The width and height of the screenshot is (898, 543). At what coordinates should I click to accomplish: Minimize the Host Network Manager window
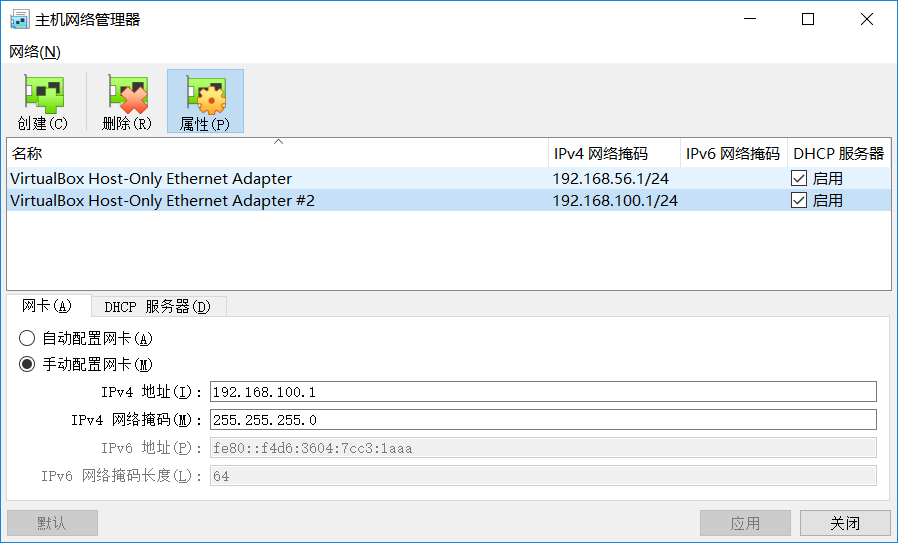[x=750, y=19]
